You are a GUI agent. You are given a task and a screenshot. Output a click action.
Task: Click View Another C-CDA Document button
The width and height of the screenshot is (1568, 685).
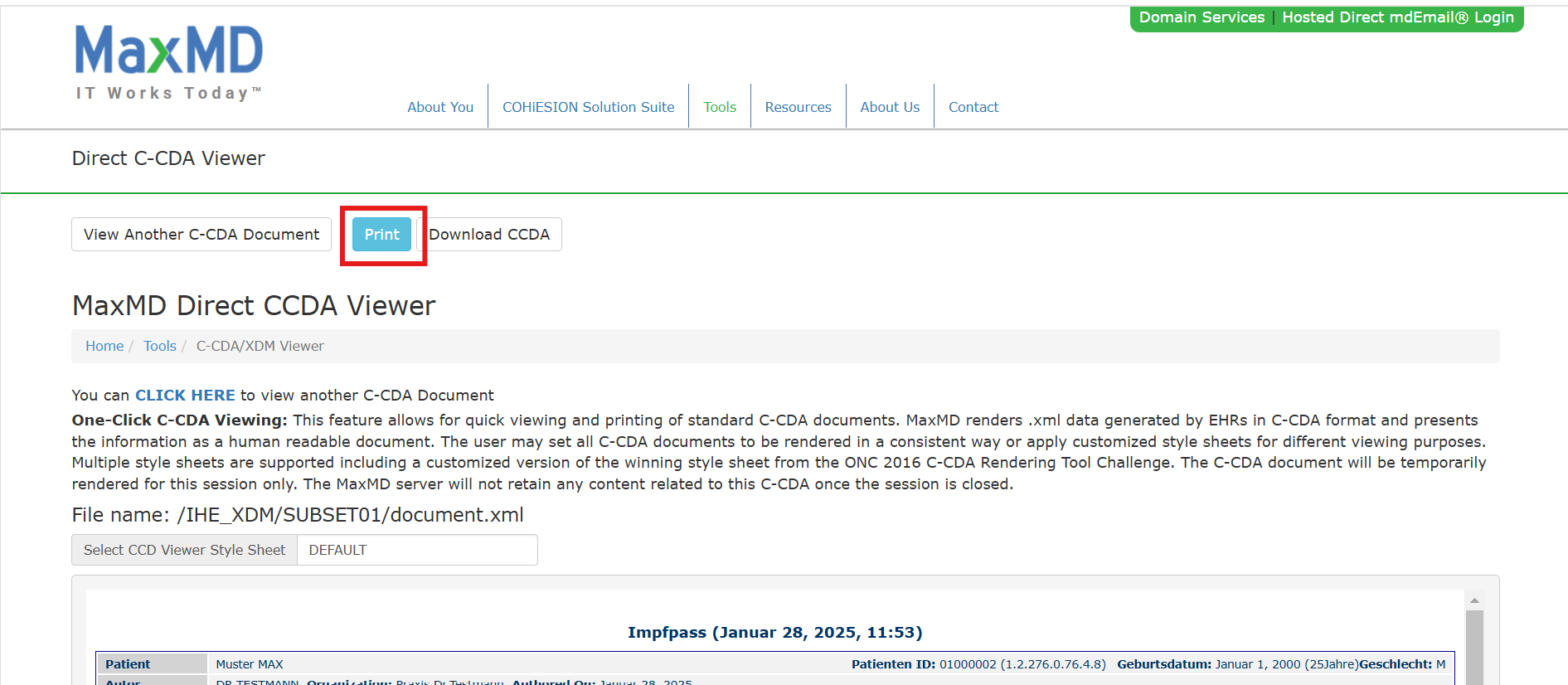pos(201,235)
